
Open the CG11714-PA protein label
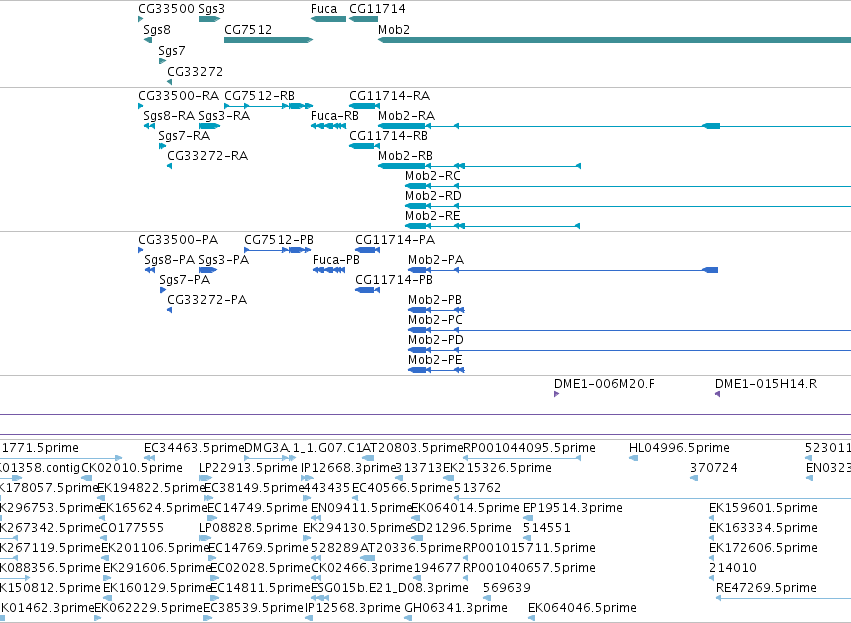tap(395, 240)
